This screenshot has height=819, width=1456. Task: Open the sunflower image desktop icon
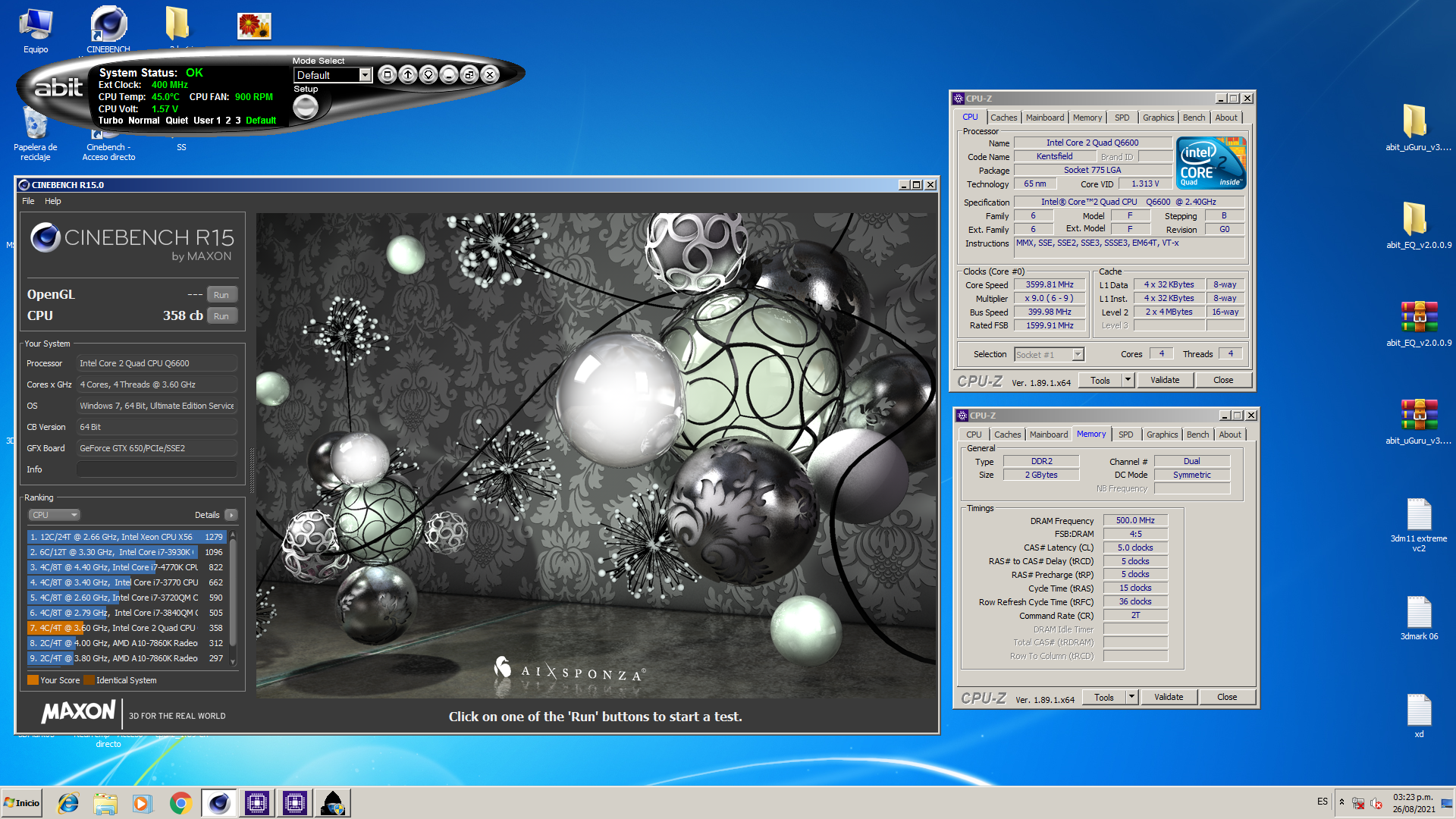(254, 27)
